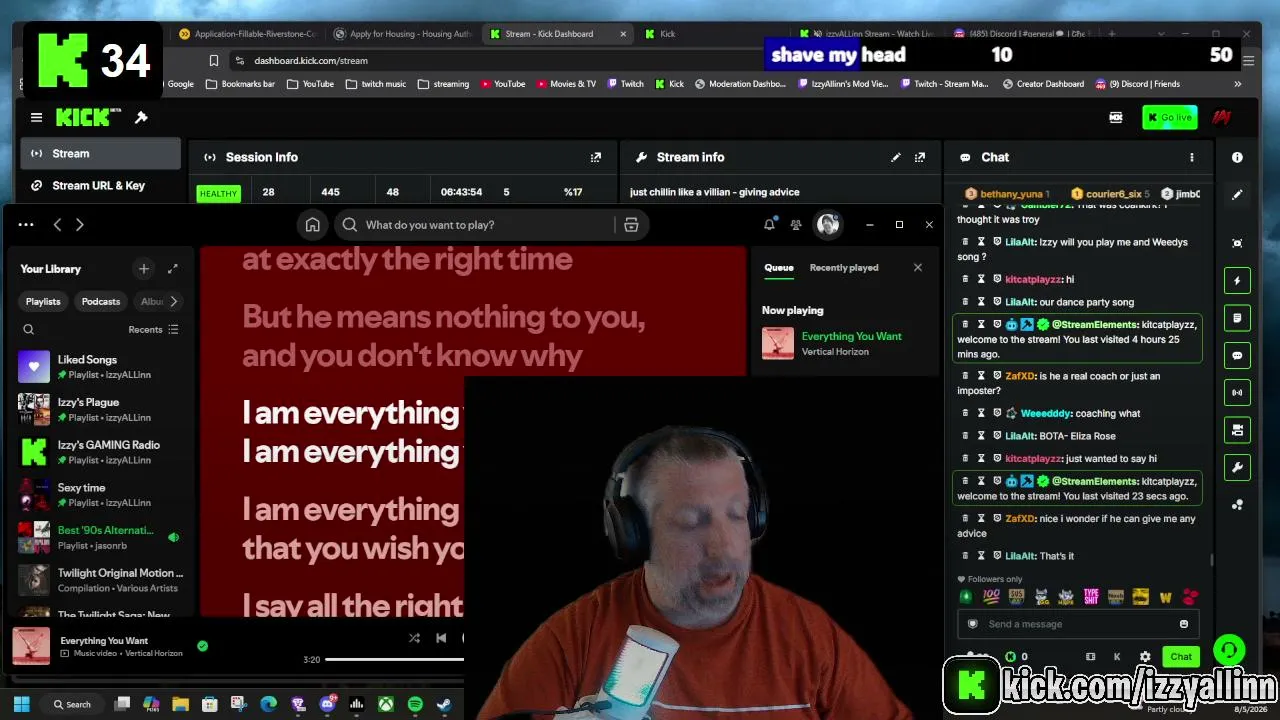This screenshot has width=1280, height=720.
Task: Open the Spotify profile avatar menu
Action: pos(828,225)
